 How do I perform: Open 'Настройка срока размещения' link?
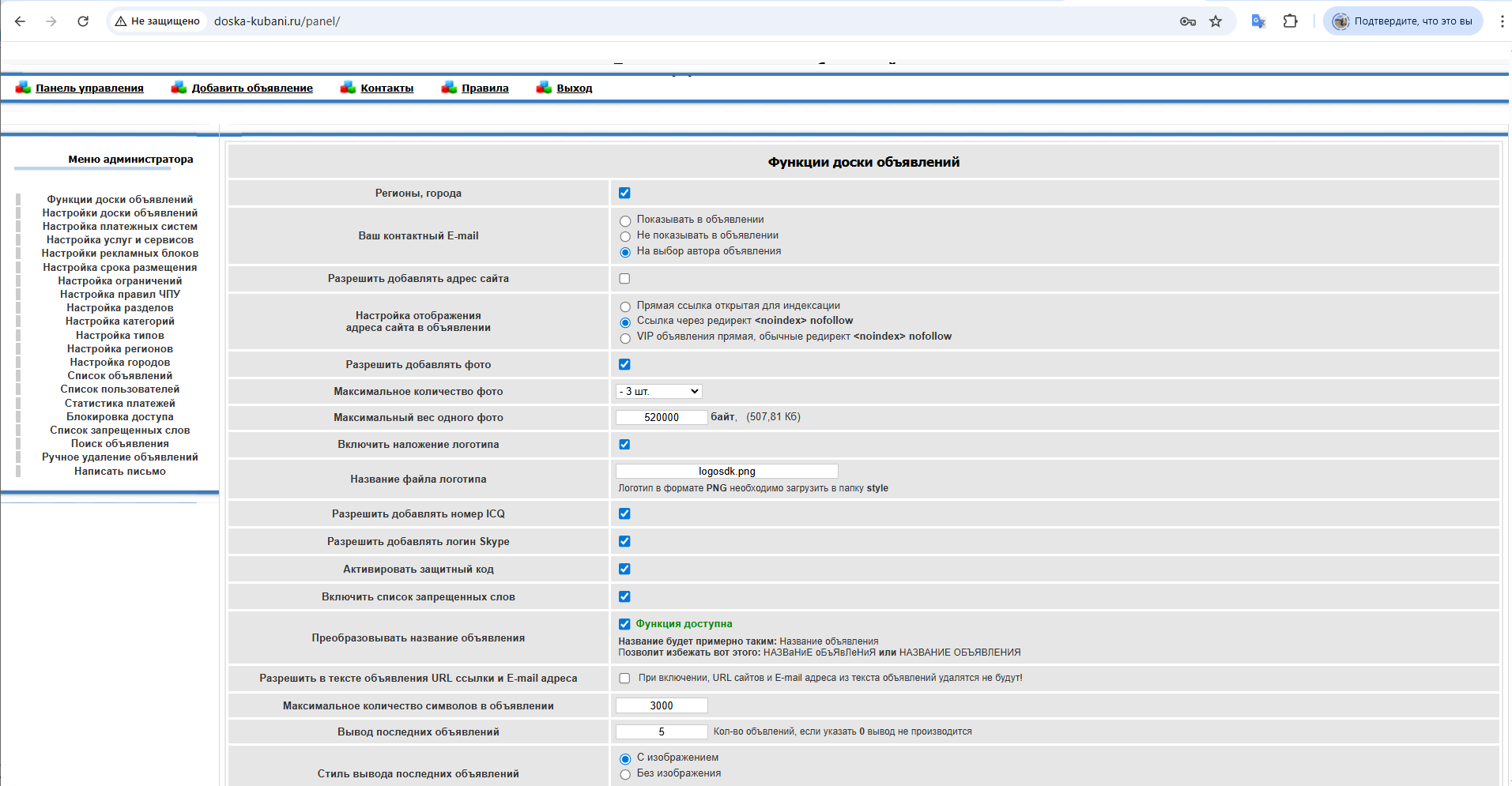tap(120, 267)
